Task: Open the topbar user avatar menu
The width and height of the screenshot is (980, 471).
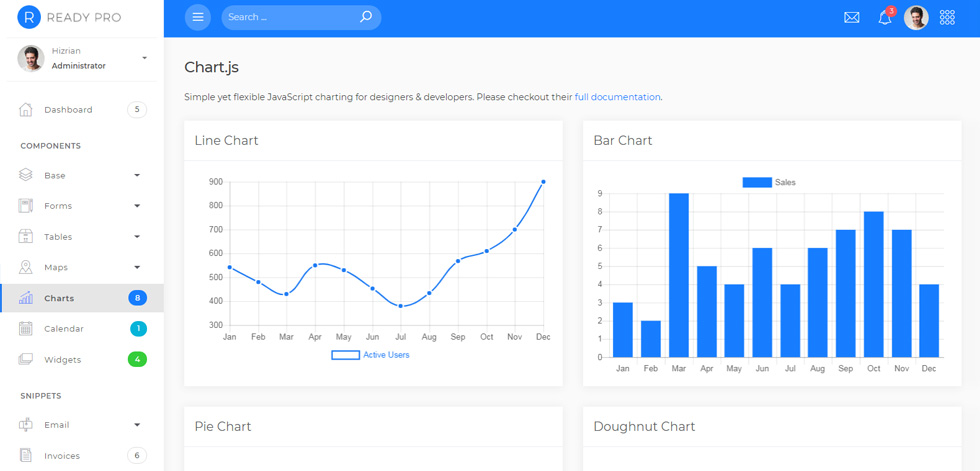Action: tap(916, 17)
